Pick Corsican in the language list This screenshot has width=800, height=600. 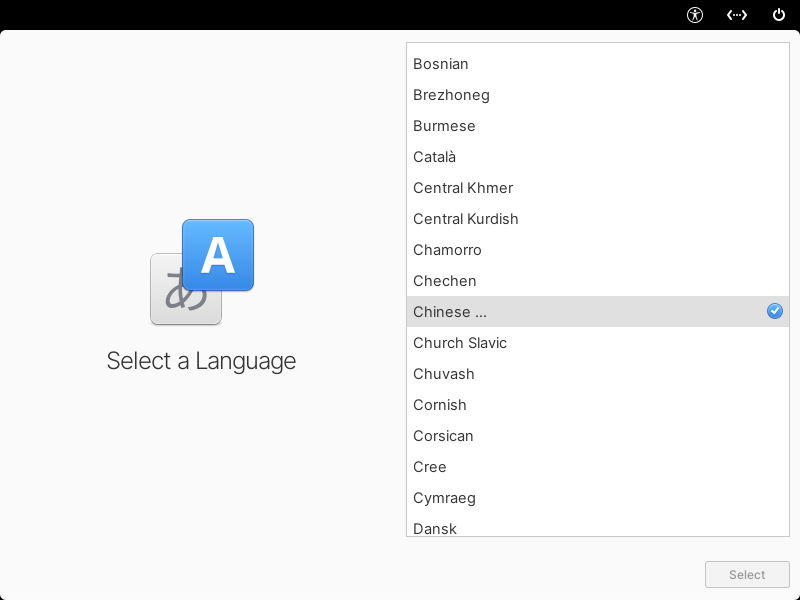pos(597,436)
